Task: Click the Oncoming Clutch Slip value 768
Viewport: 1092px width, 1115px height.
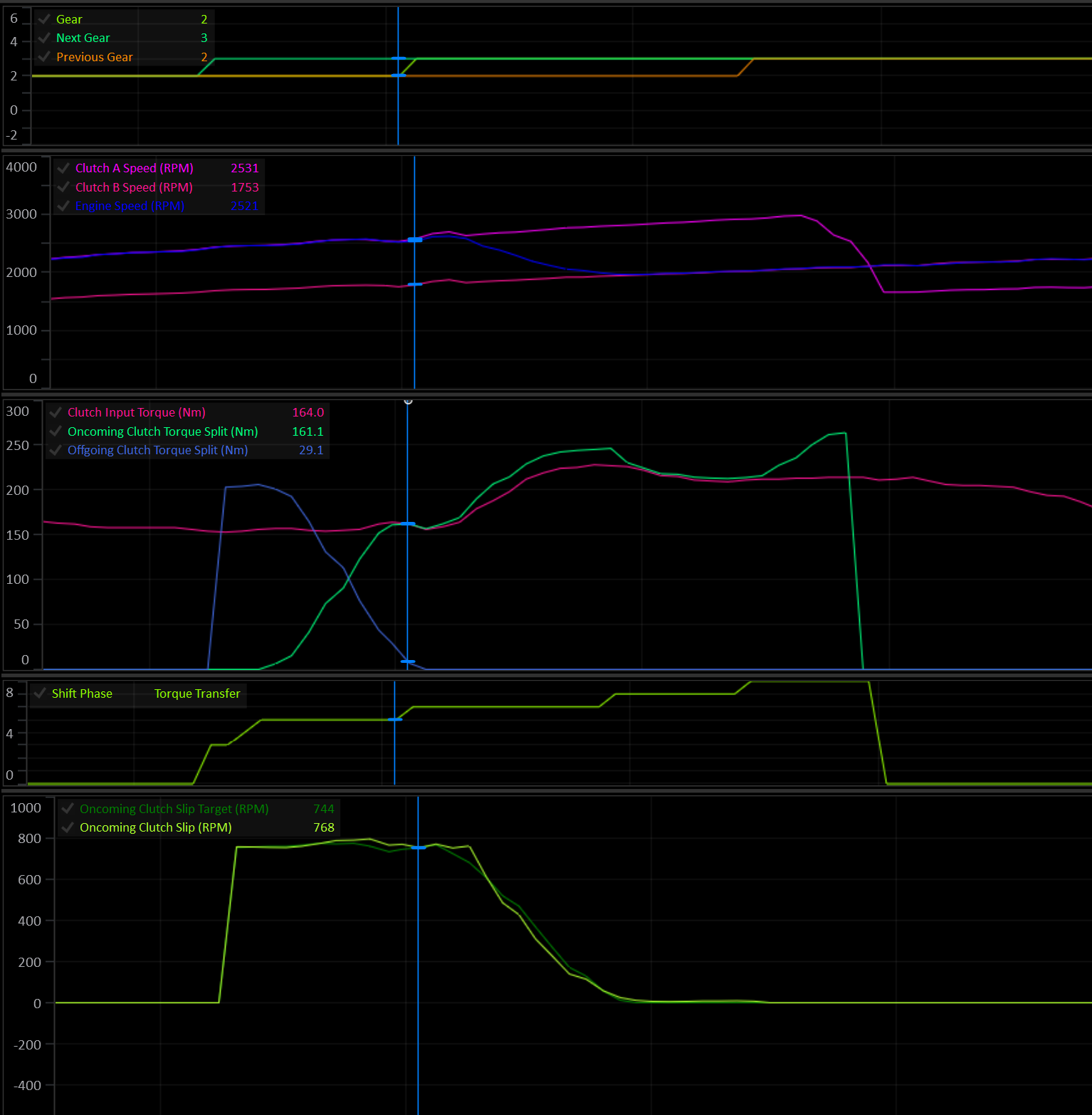Action: click(x=324, y=827)
